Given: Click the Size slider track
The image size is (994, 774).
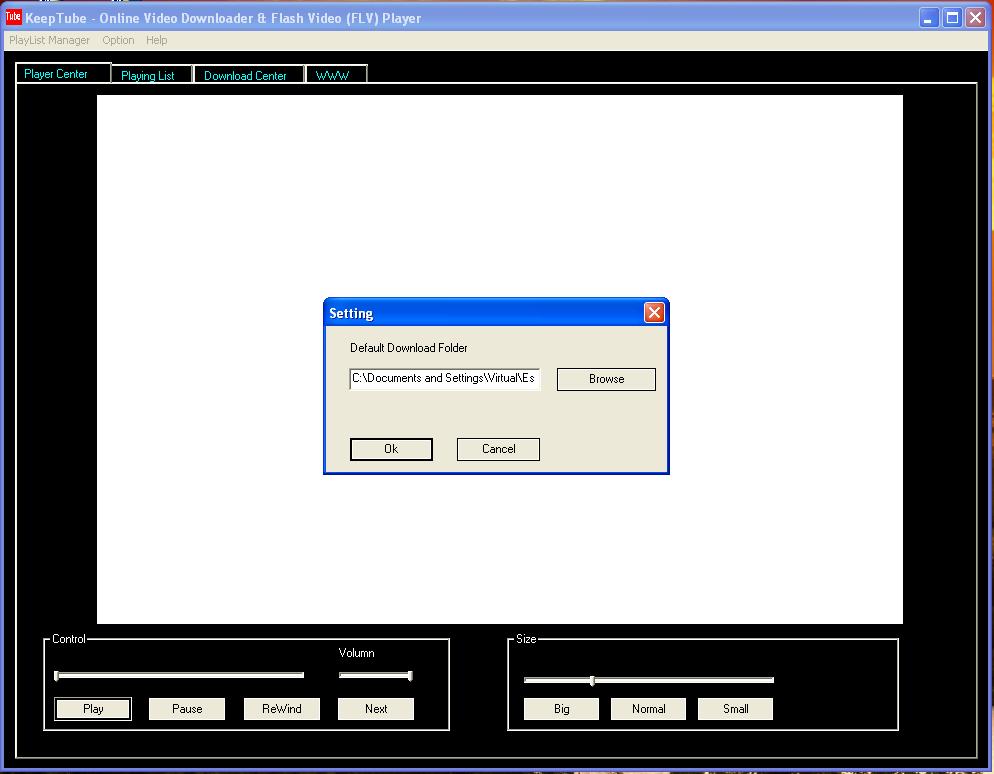Looking at the screenshot, I should (x=649, y=680).
